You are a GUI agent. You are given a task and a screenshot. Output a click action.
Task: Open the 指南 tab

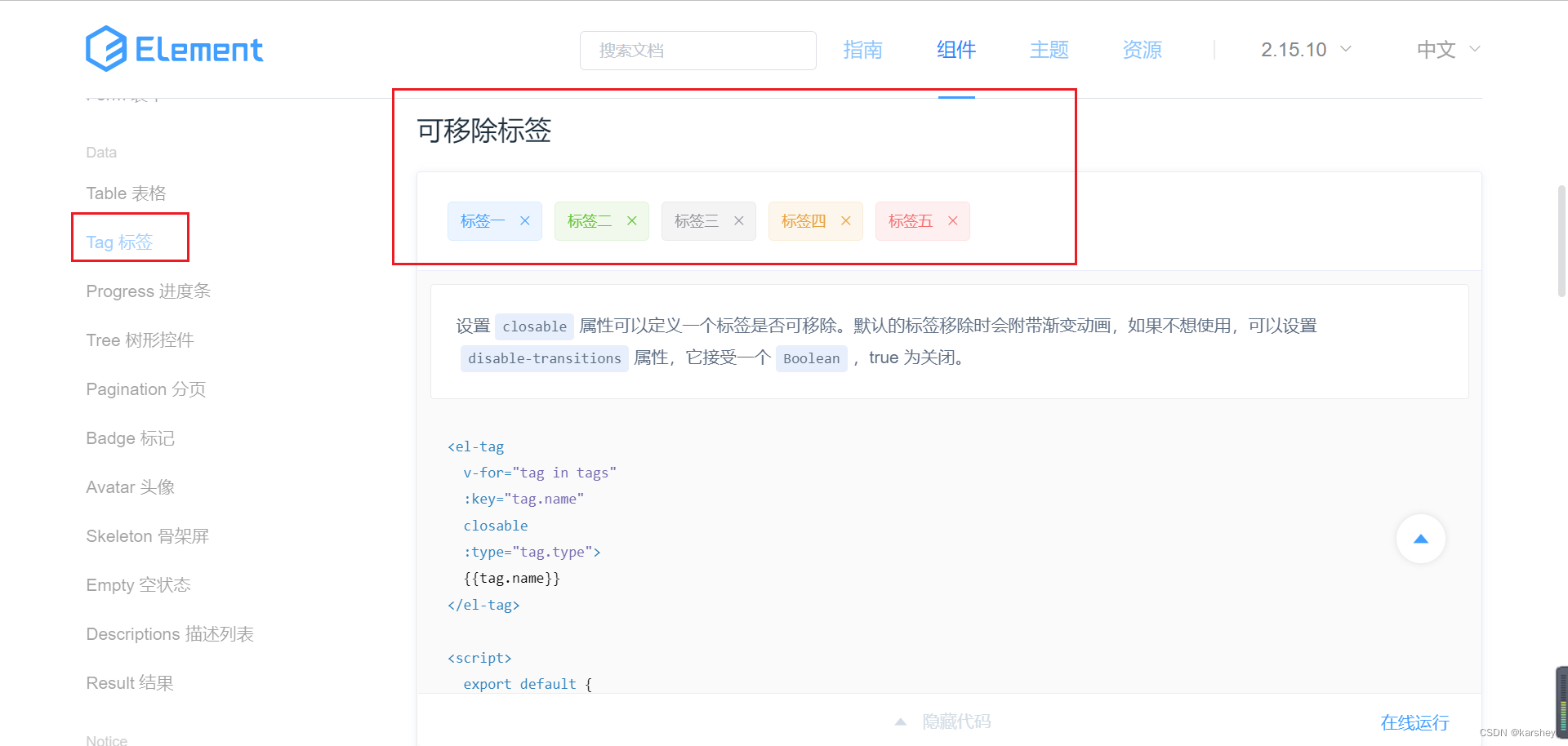click(862, 50)
